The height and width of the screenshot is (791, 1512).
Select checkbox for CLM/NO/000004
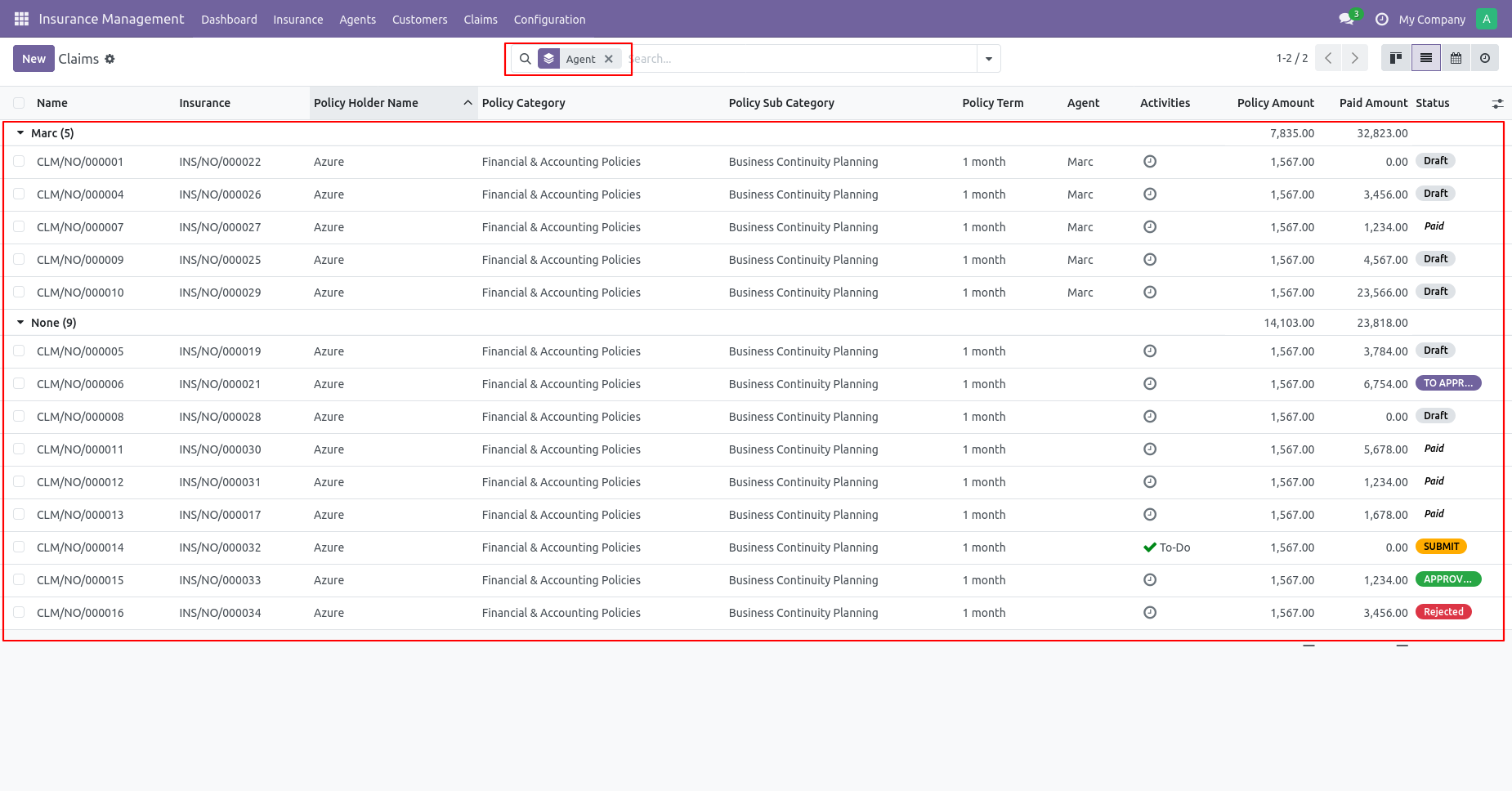(19, 194)
